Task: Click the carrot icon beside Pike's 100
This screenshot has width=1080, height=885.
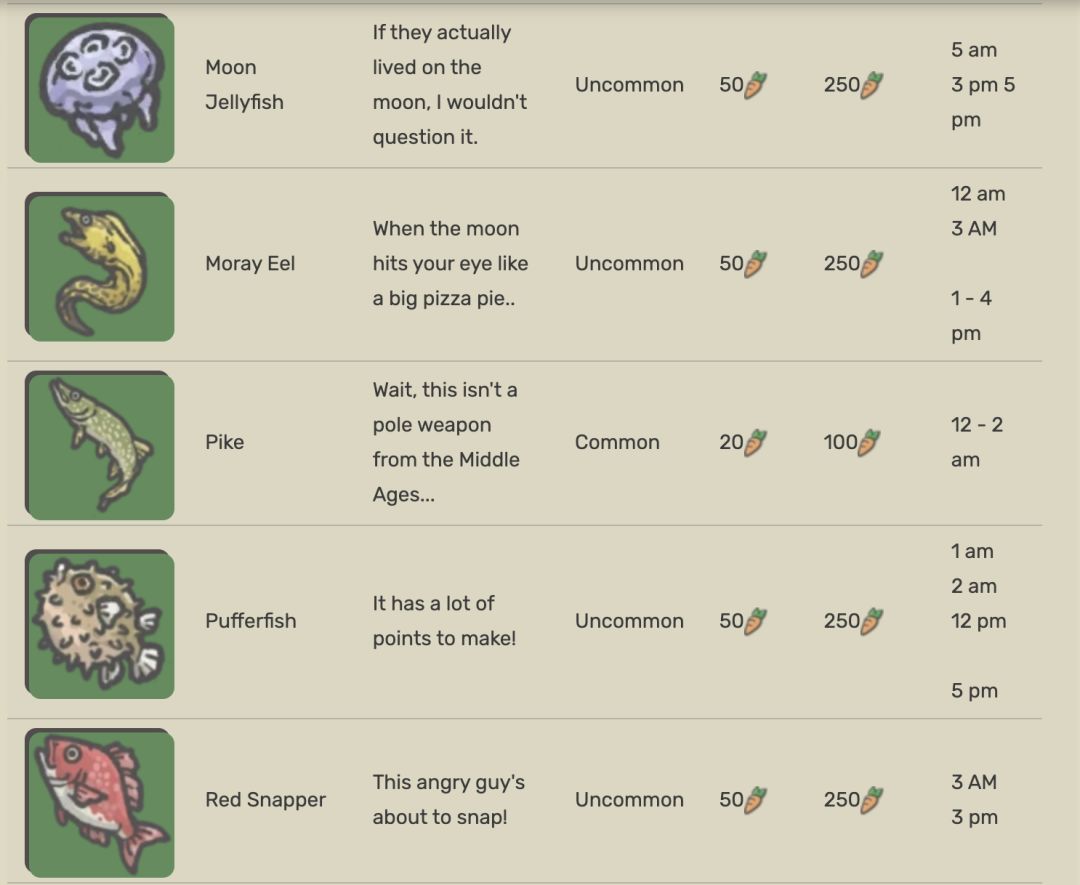Action: pos(870,442)
